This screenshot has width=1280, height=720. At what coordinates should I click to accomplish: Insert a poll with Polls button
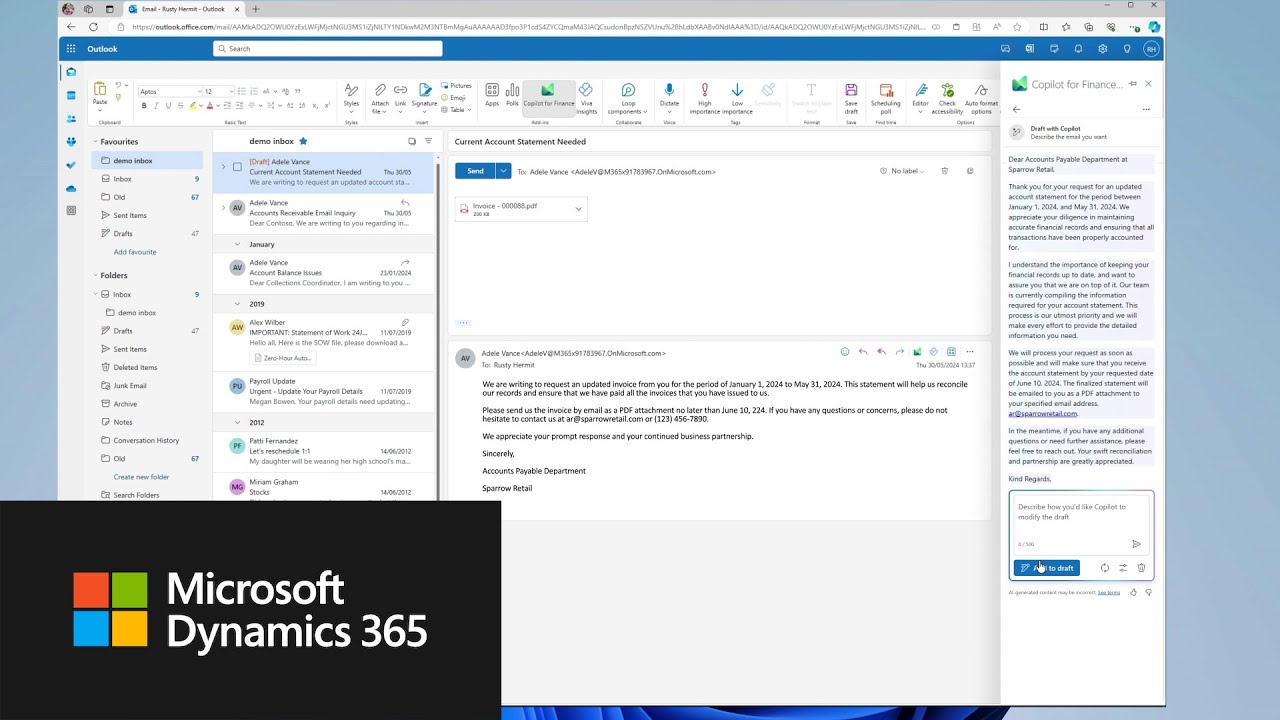pos(512,96)
